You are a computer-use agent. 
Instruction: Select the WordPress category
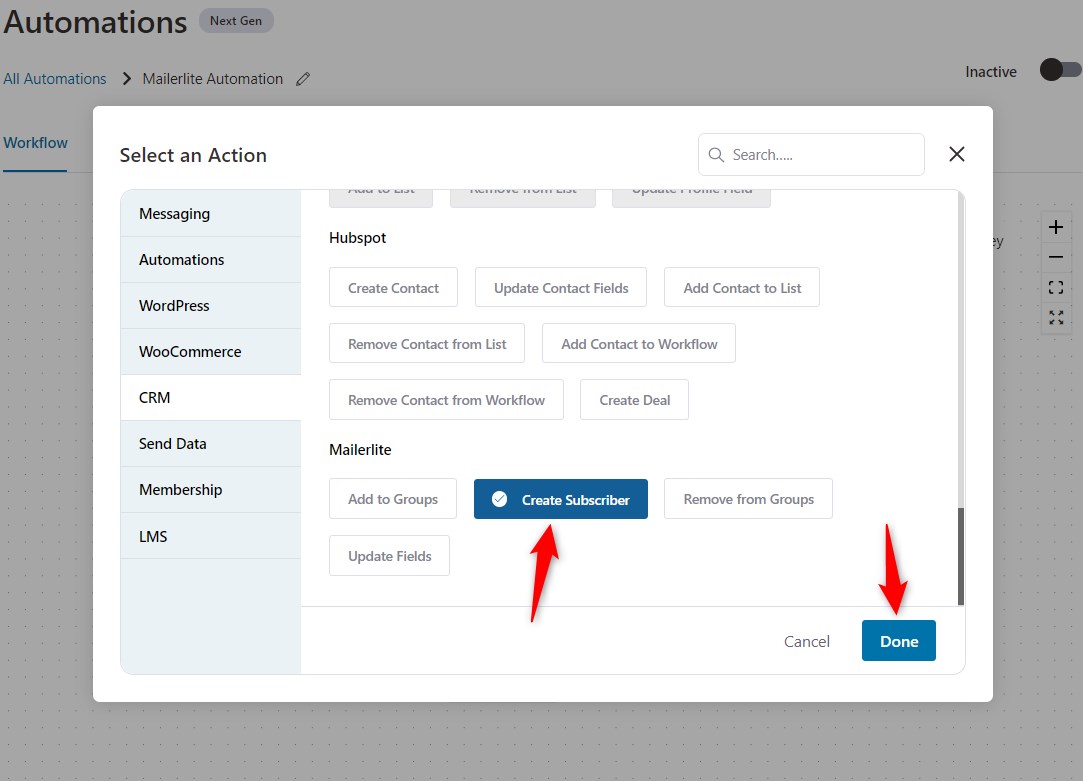[x=211, y=306]
